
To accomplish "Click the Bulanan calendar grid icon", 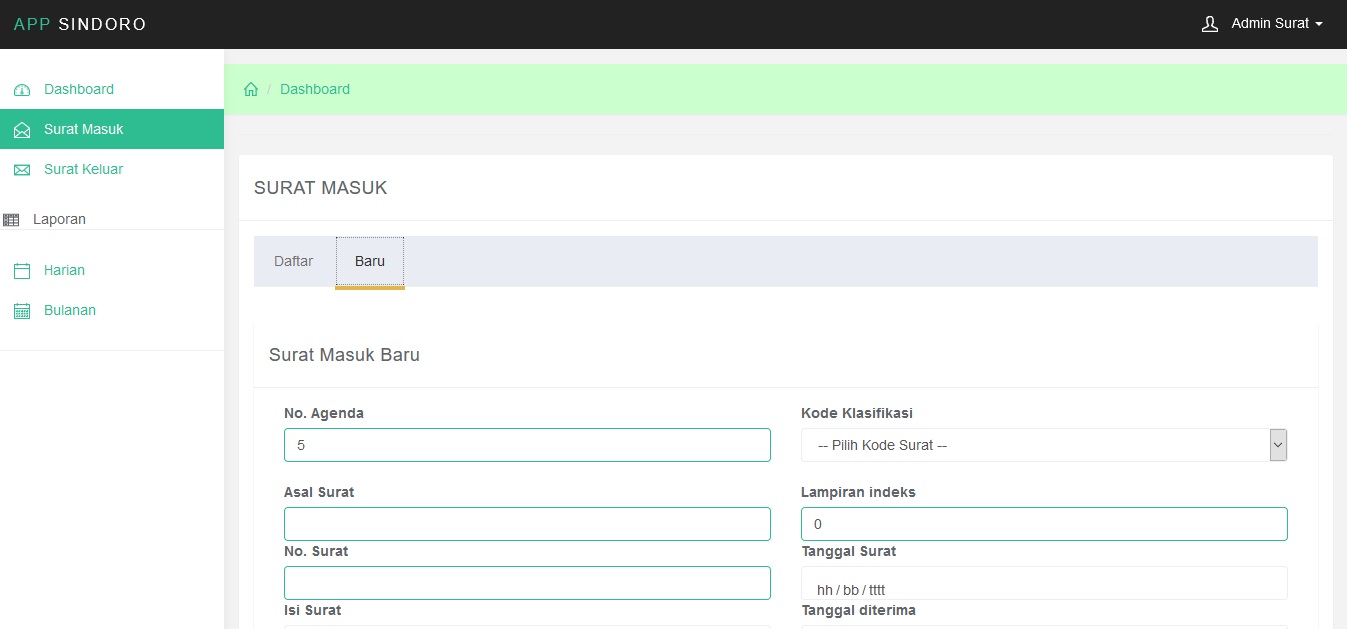I will pos(22,311).
